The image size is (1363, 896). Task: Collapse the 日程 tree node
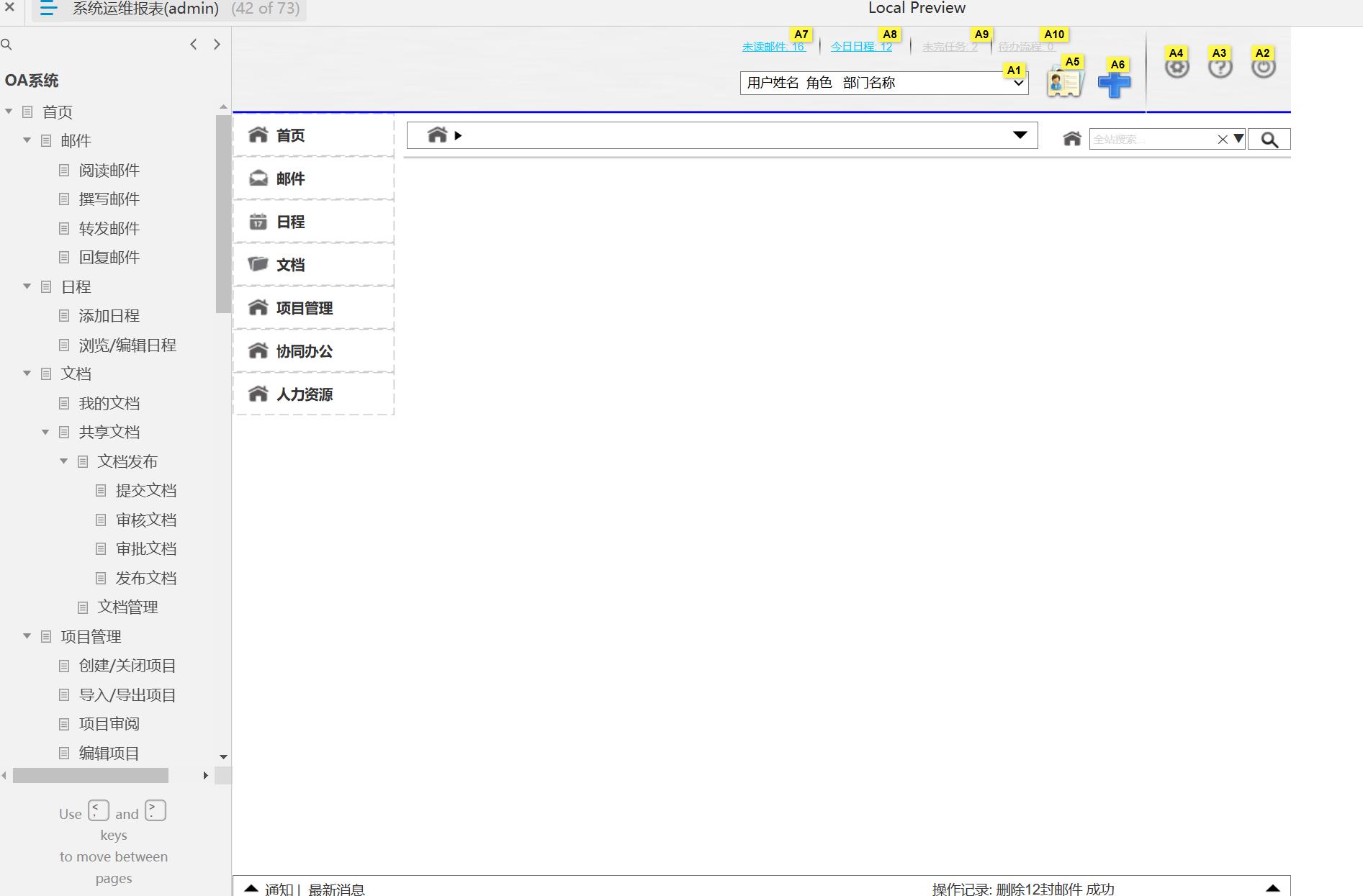(27, 286)
